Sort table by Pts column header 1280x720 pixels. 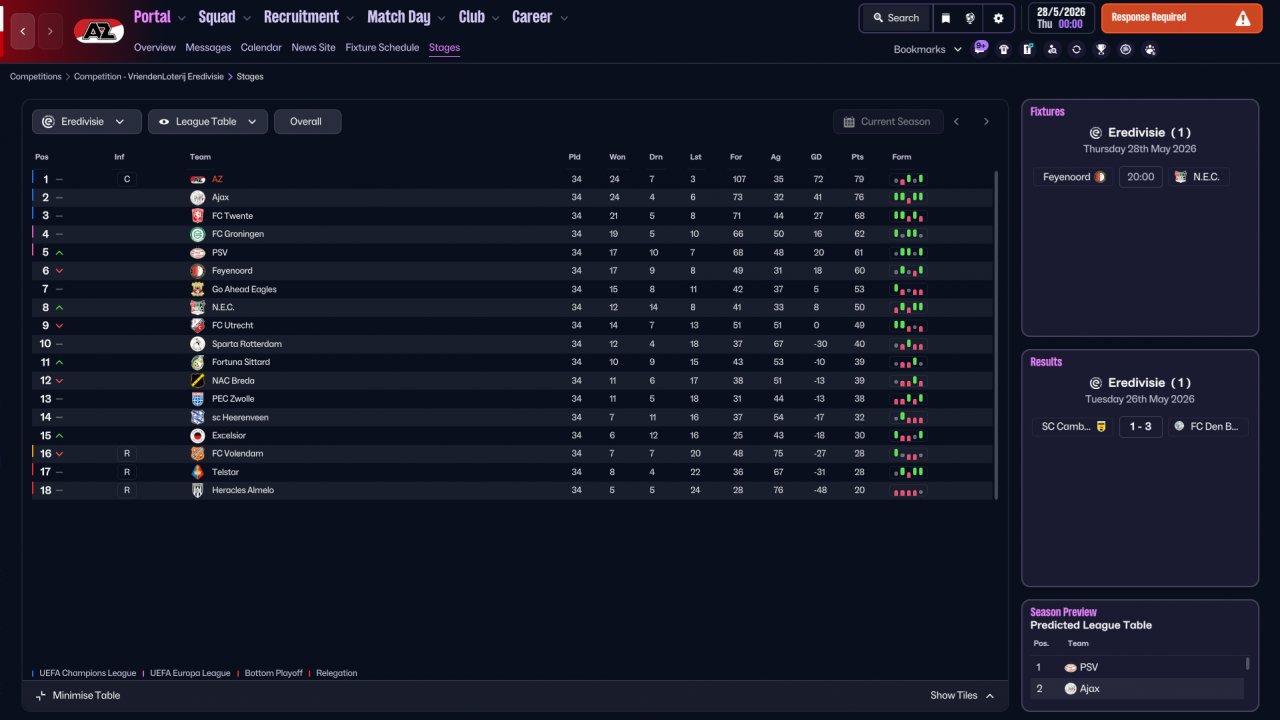point(857,157)
